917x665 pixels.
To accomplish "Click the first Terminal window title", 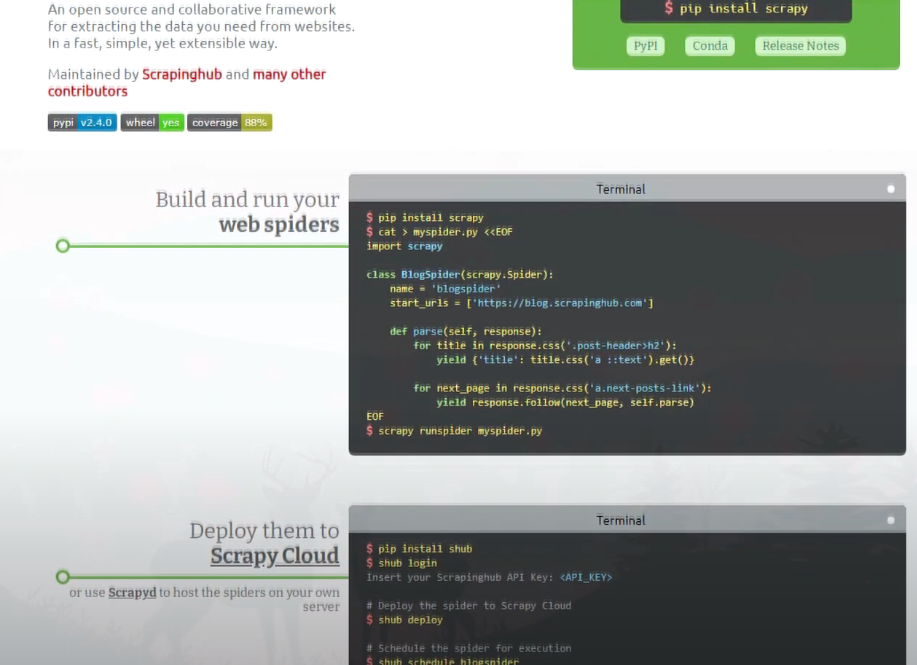I will 620,189.
